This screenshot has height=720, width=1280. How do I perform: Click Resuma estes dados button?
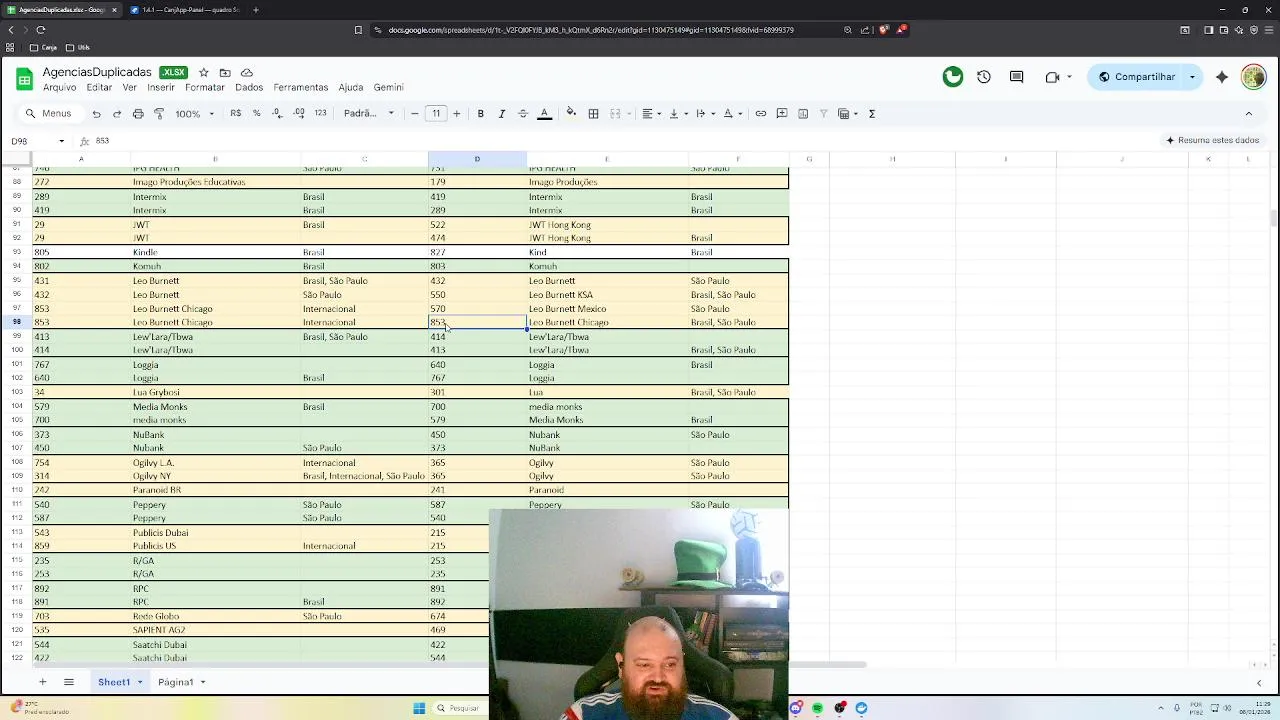tap(1212, 141)
